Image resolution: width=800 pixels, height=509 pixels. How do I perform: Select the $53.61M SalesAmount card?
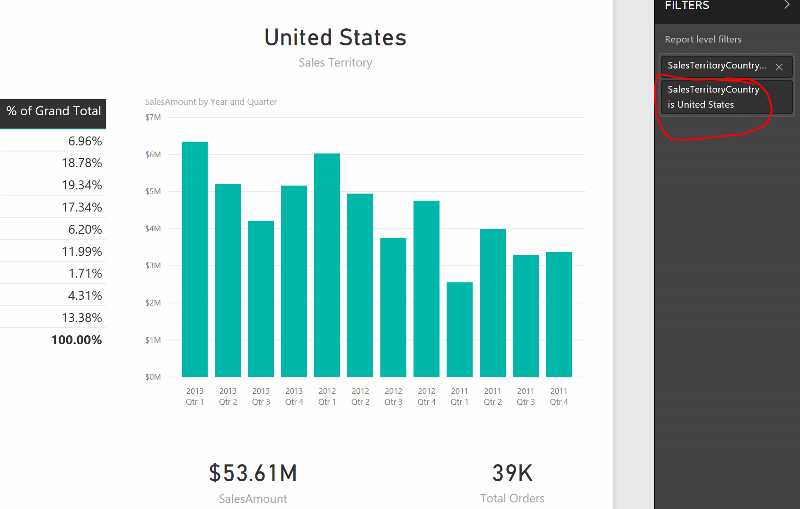(253, 481)
